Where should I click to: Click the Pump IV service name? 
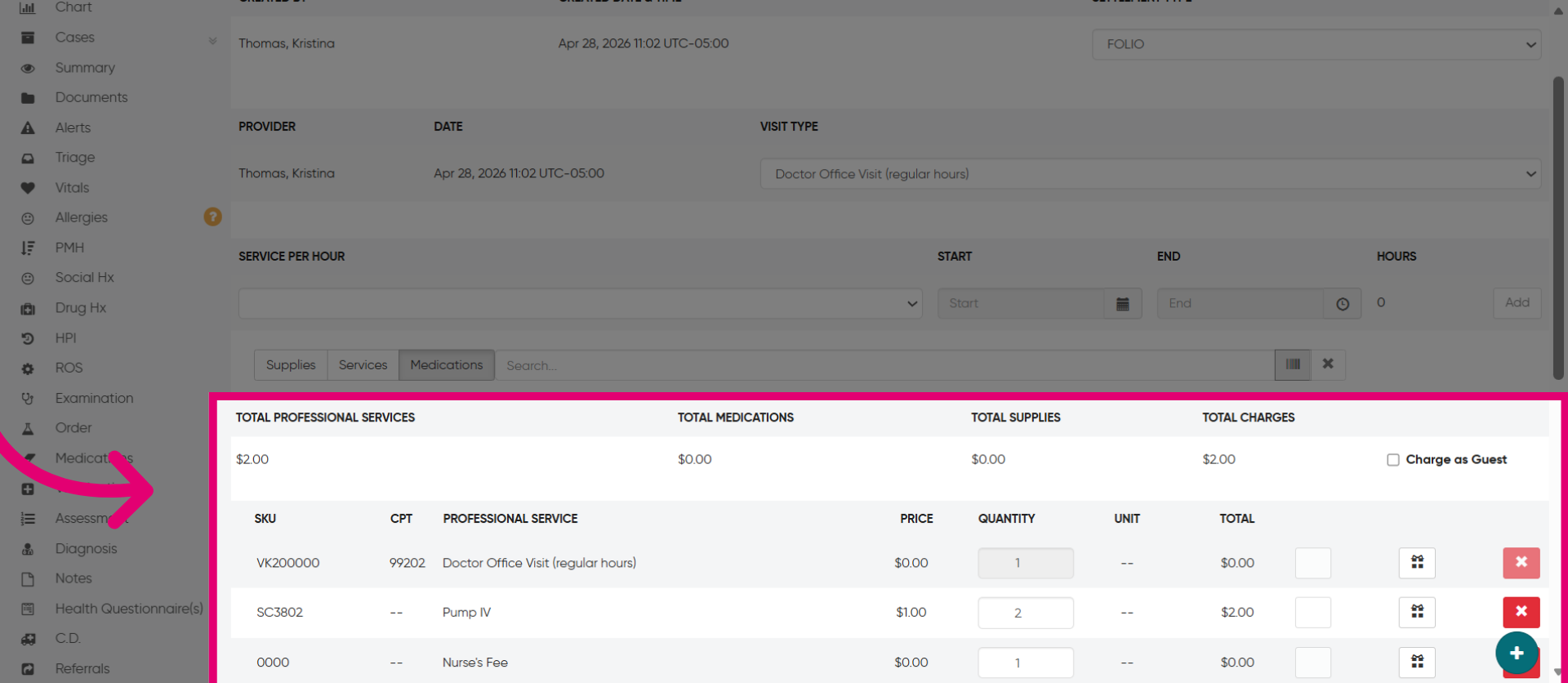coord(466,613)
